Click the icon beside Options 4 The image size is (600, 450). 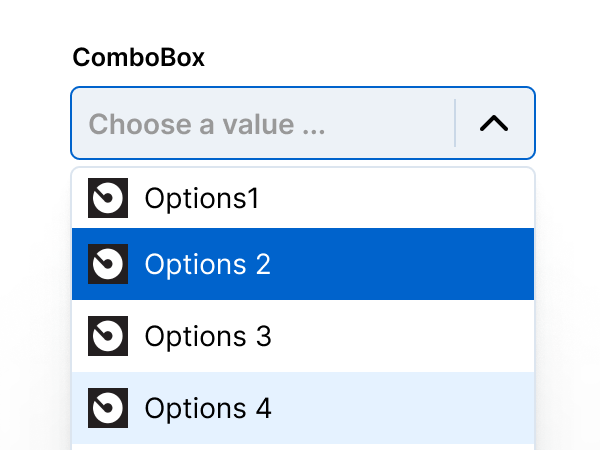[107, 408]
